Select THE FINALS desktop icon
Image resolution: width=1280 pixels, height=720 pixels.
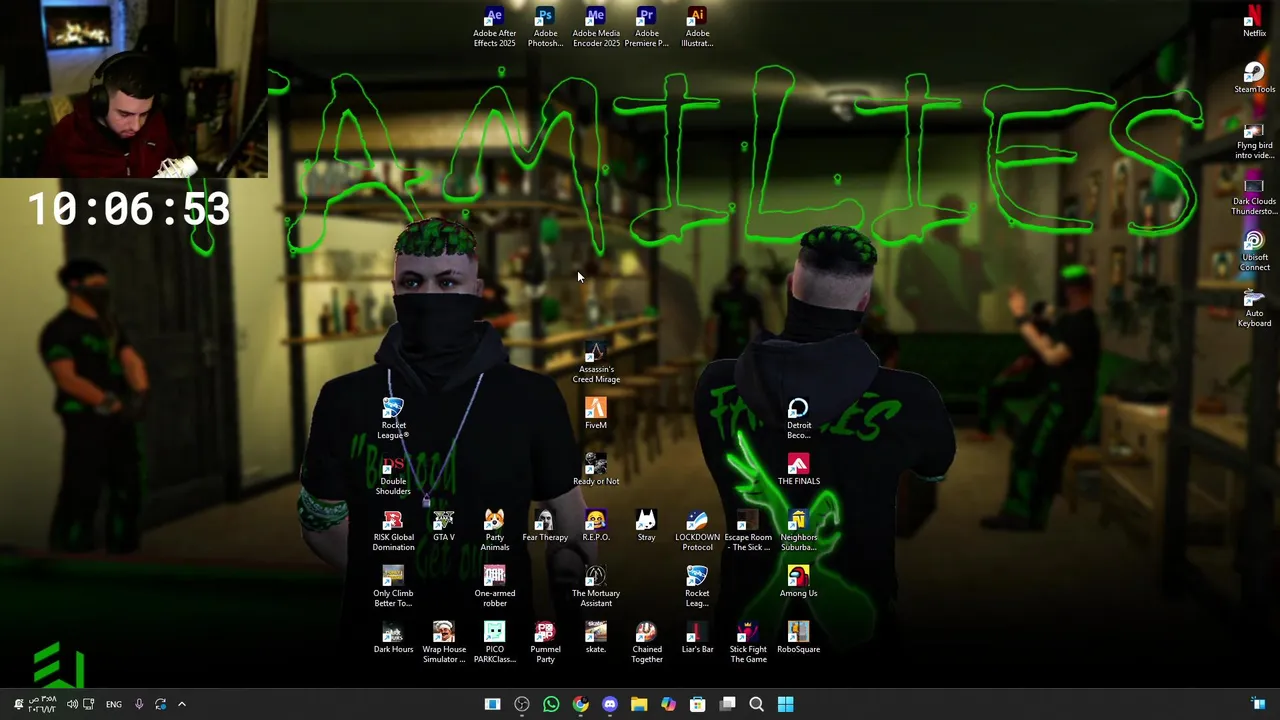pos(798,470)
